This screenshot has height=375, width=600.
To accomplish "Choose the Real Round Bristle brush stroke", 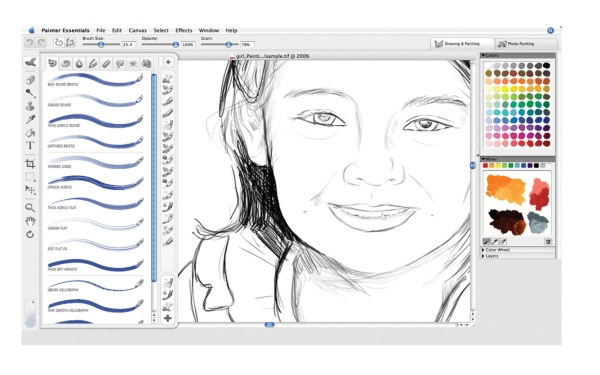I will pyautogui.click(x=95, y=80).
